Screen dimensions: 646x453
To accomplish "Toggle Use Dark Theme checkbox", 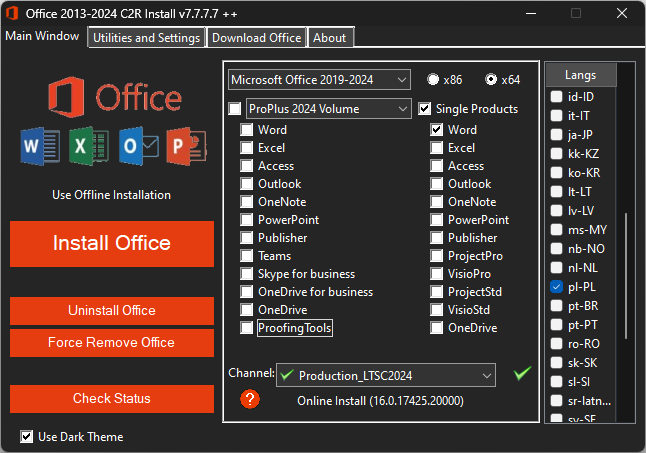I will pyautogui.click(x=26, y=437).
